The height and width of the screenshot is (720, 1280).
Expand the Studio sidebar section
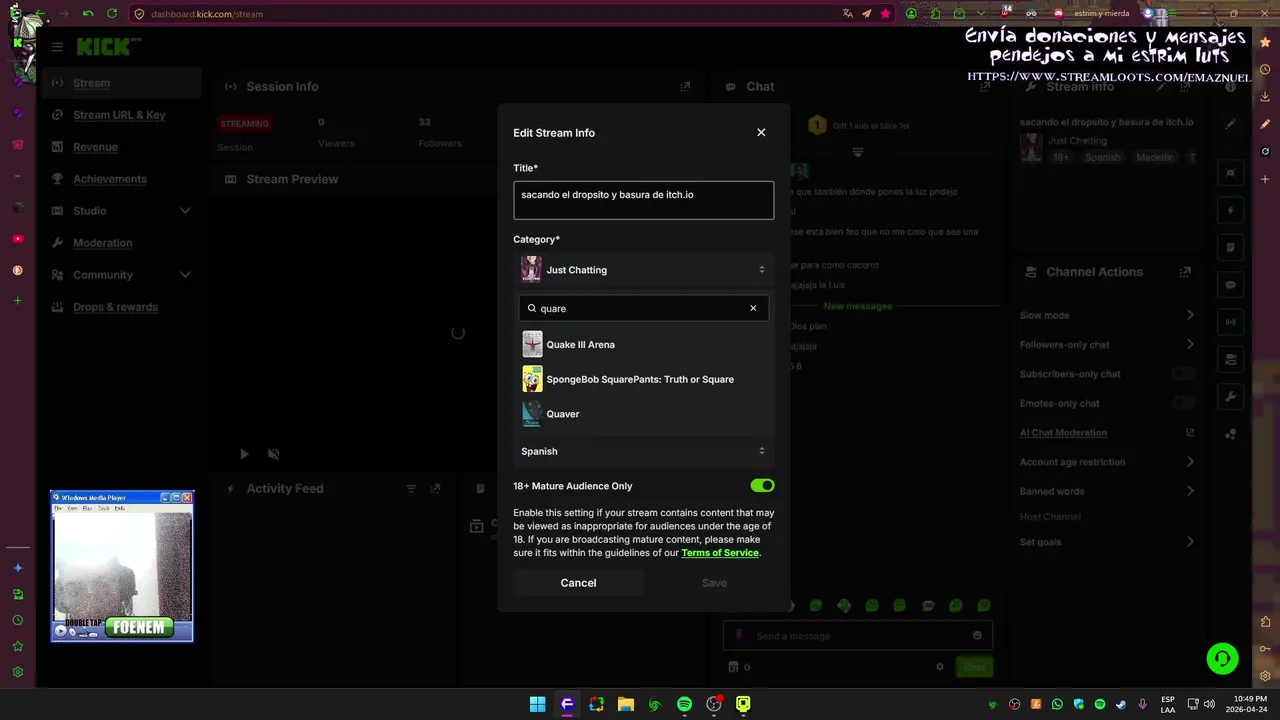[120, 211]
